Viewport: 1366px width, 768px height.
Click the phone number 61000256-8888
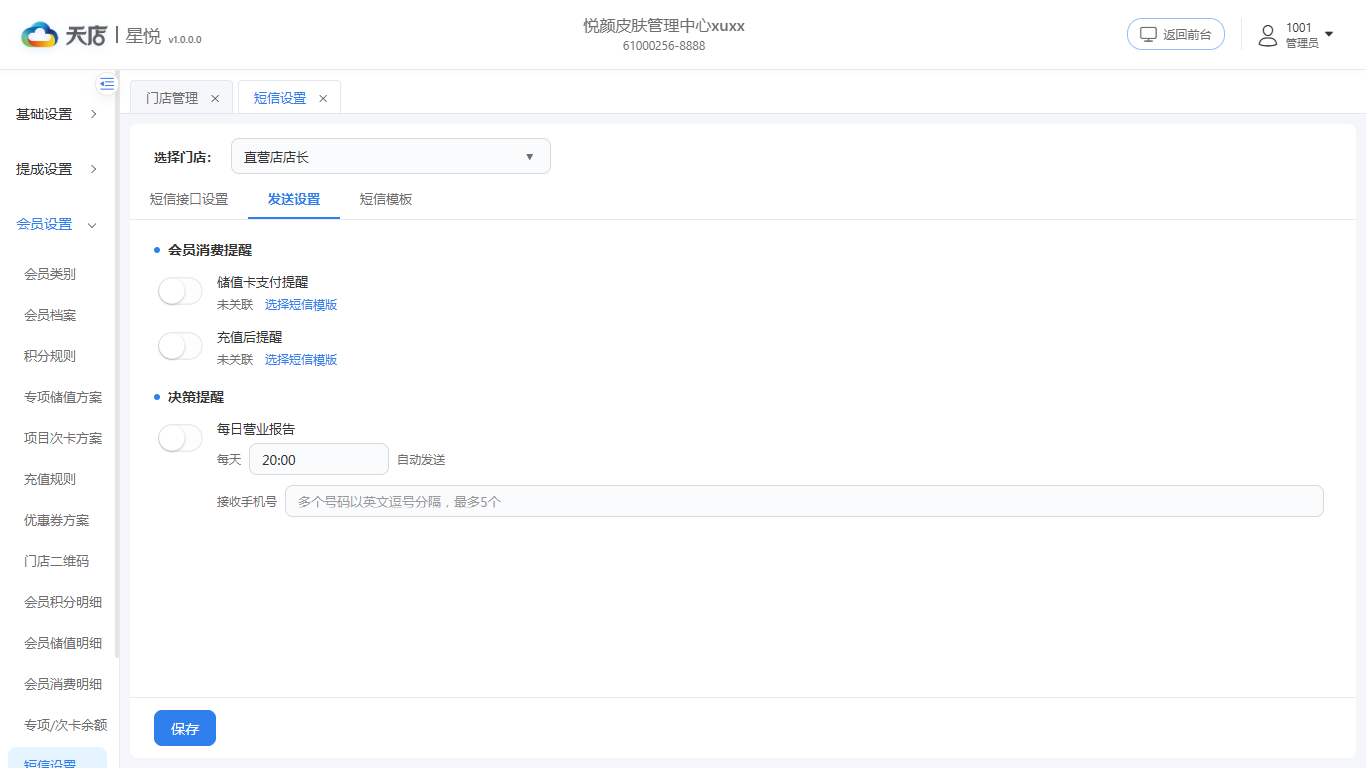point(664,46)
